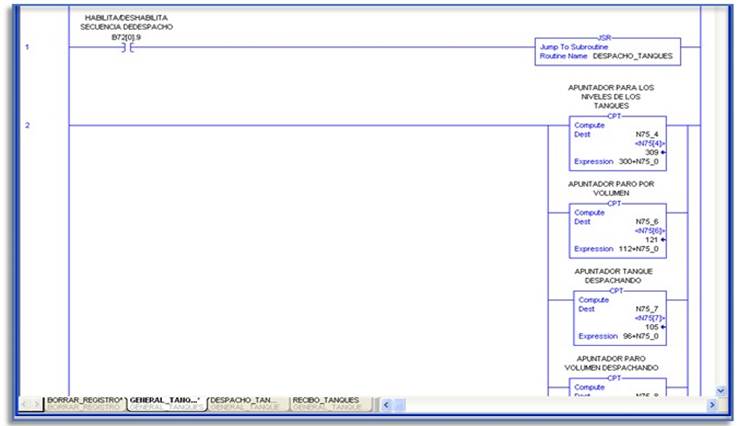738x426 pixels.
Task: Click the APUNTADOR PARA LOS NIVELES description
Action: [611, 96]
